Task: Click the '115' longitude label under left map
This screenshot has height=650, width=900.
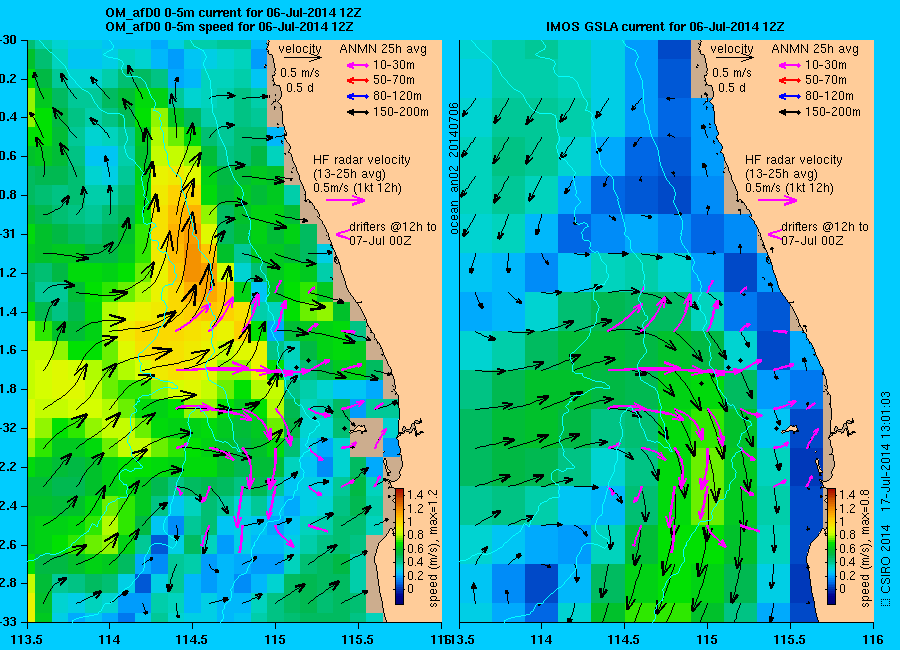Action: (x=276, y=639)
